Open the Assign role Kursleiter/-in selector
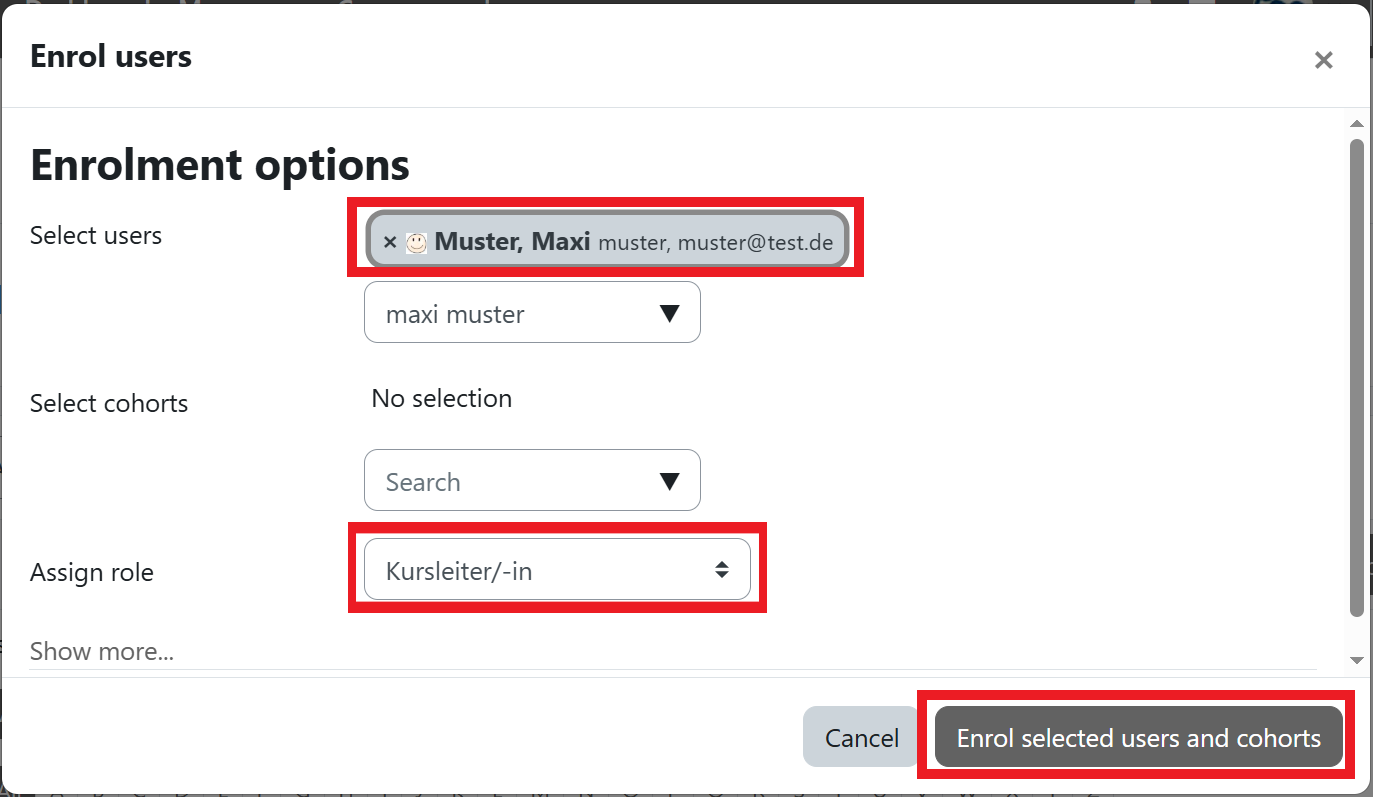Screen dimensions: 1373x797 point(557,570)
